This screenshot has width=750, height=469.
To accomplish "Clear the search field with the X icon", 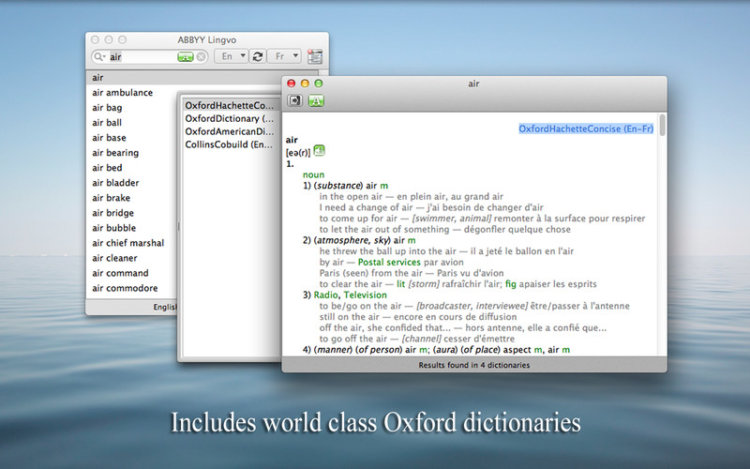I will 201,56.
